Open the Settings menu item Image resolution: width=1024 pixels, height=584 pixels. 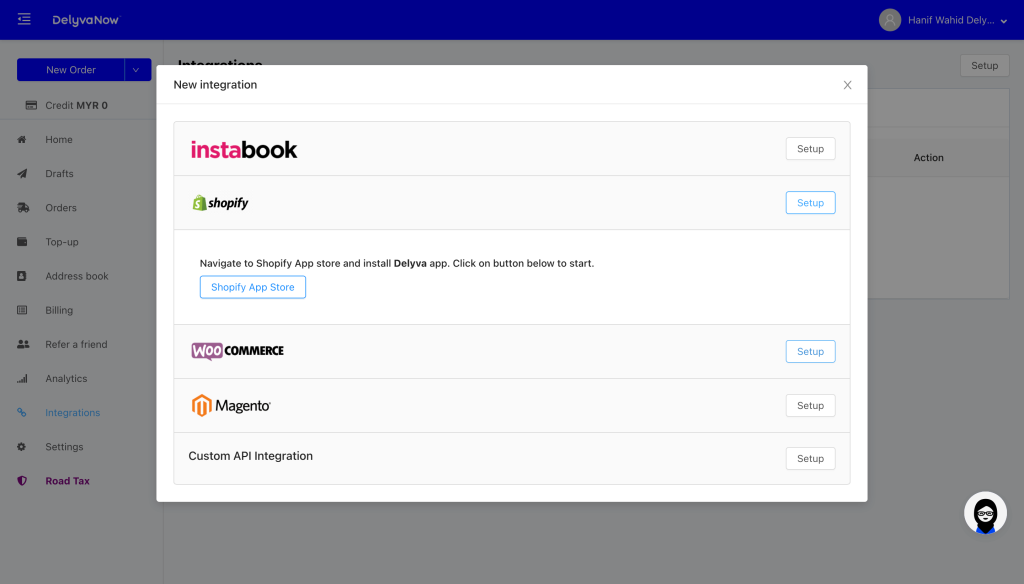coord(64,447)
